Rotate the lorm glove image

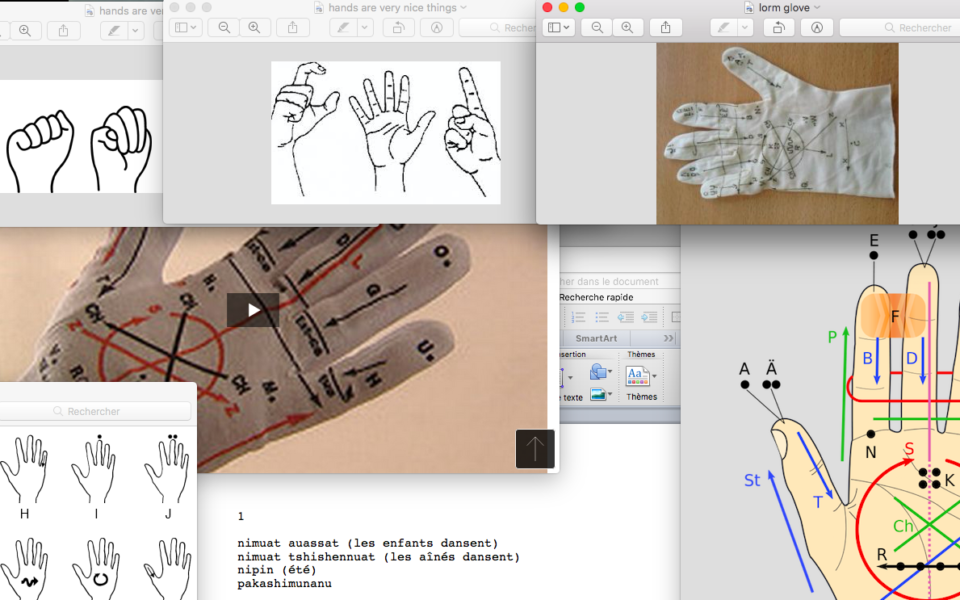778,28
